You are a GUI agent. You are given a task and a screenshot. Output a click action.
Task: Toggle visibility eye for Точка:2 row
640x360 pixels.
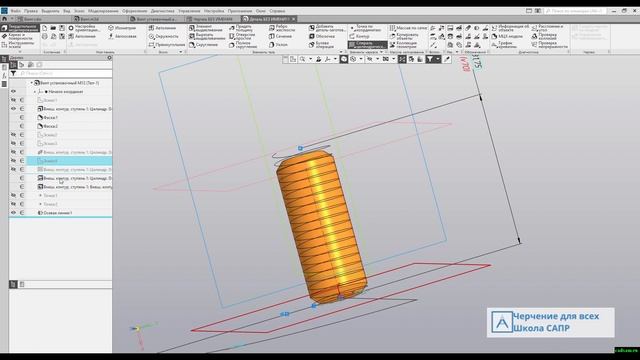pyautogui.click(x=13, y=204)
